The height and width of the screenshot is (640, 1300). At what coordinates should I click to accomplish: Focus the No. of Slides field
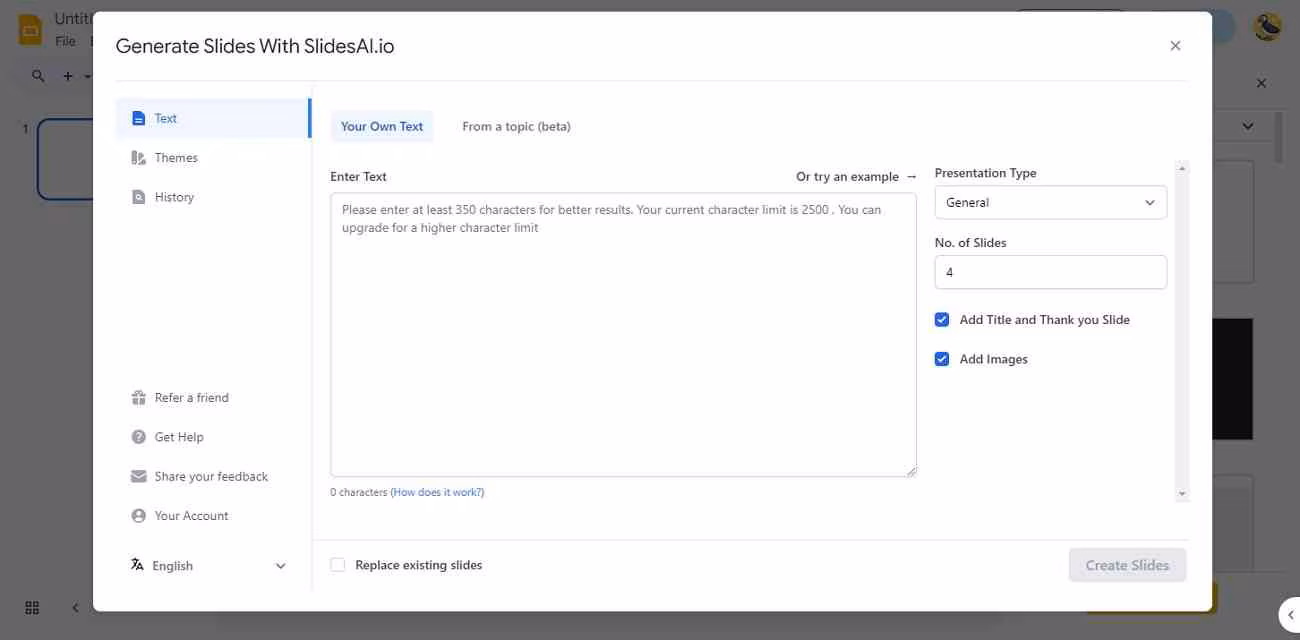click(1050, 272)
